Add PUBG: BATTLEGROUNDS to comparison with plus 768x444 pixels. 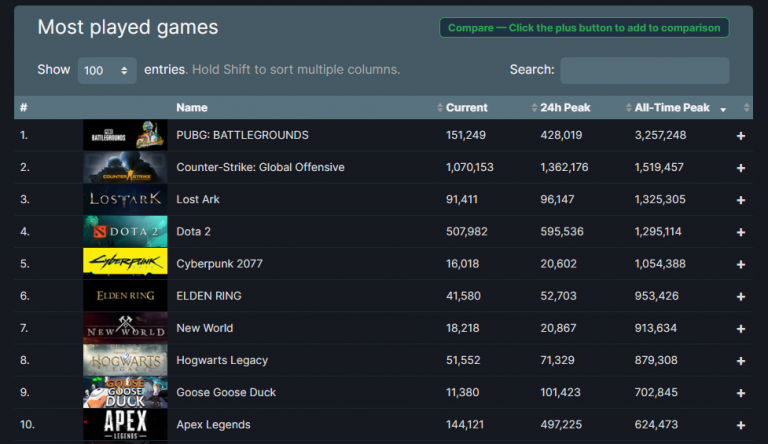[x=741, y=136]
